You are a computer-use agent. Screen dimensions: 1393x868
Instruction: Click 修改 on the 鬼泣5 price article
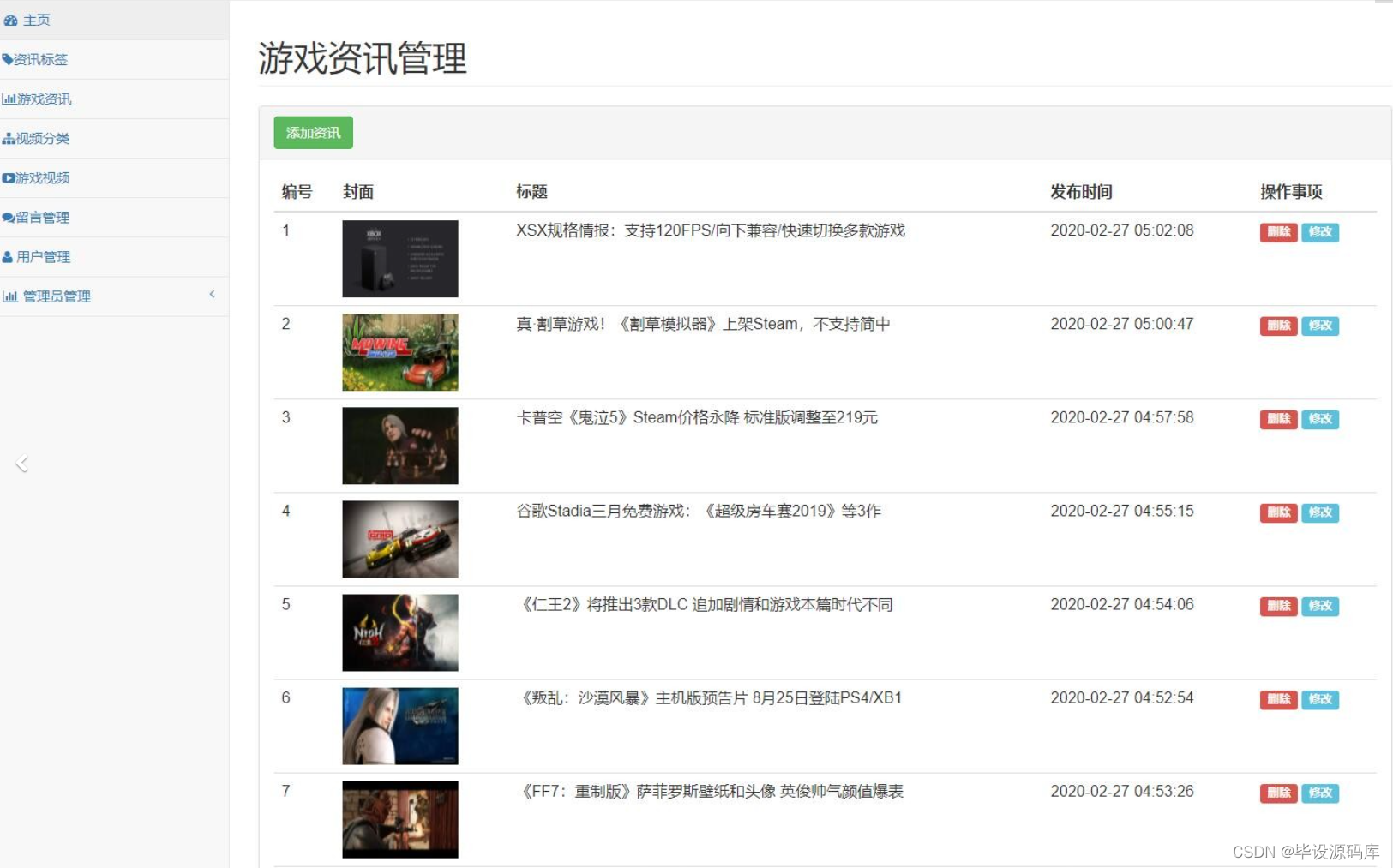click(1320, 420)
